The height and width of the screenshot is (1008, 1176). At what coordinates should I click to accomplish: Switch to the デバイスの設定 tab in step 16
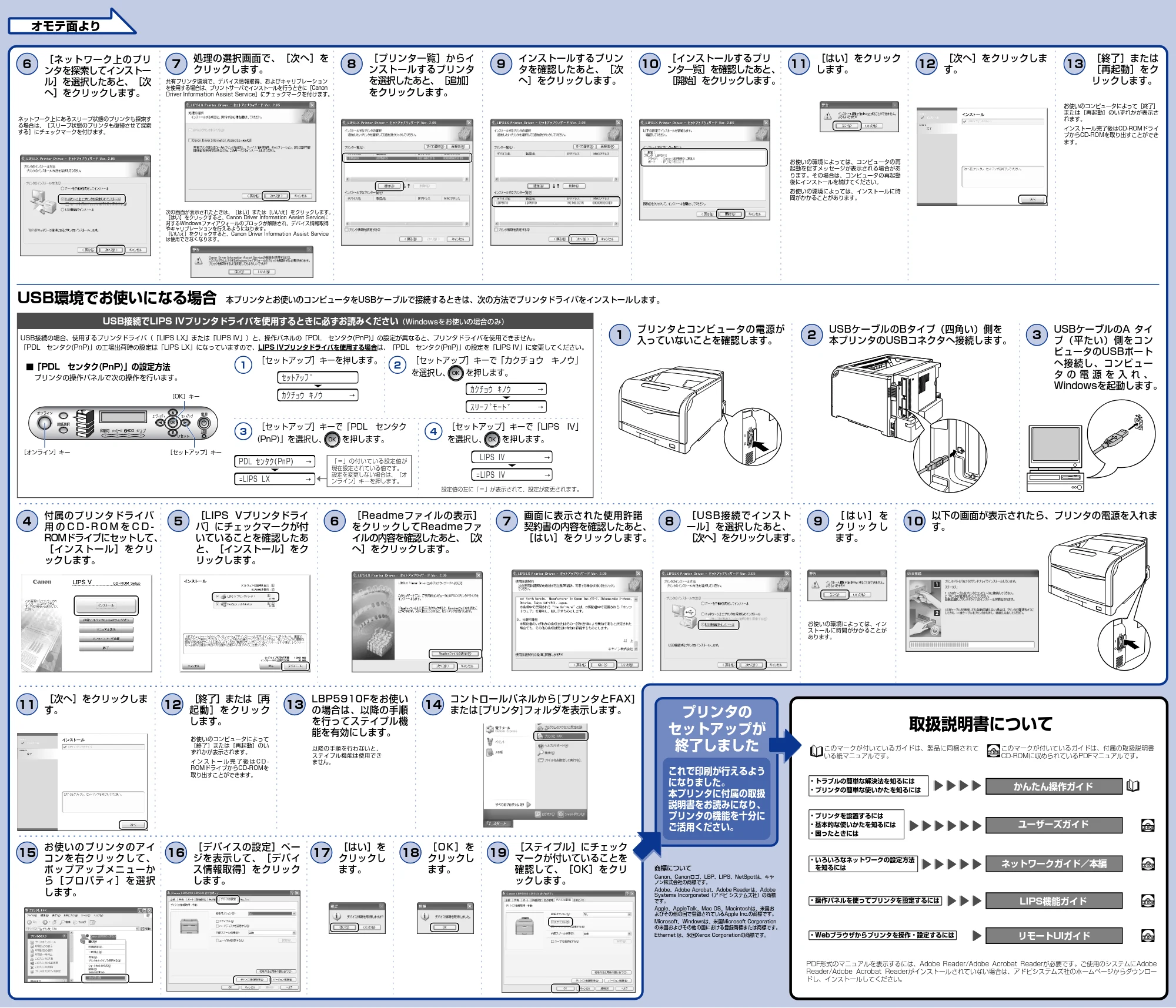coord(228,899)
